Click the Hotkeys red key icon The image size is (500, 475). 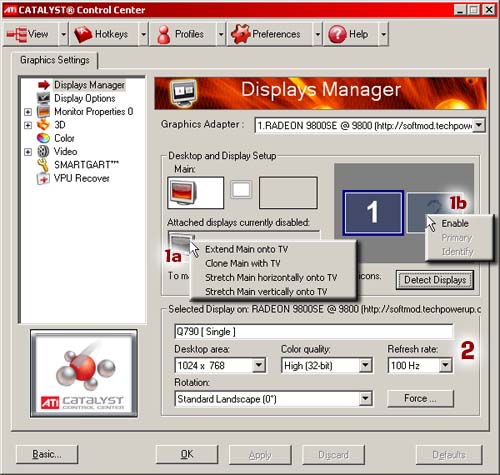pyautogui.click(x=83, y=34)
